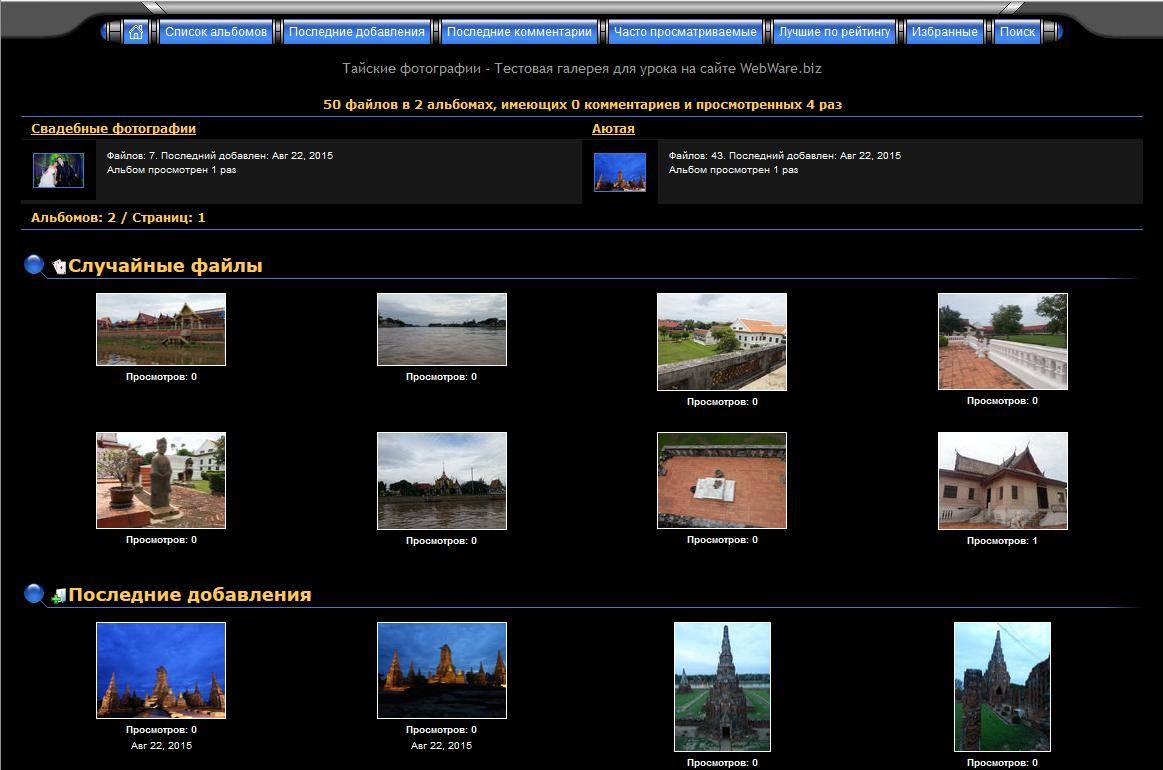Click the blue ball icon beside Последние добавления
Image resolution: width=1163 pixels, height=770 pixels.
point(34,593)
